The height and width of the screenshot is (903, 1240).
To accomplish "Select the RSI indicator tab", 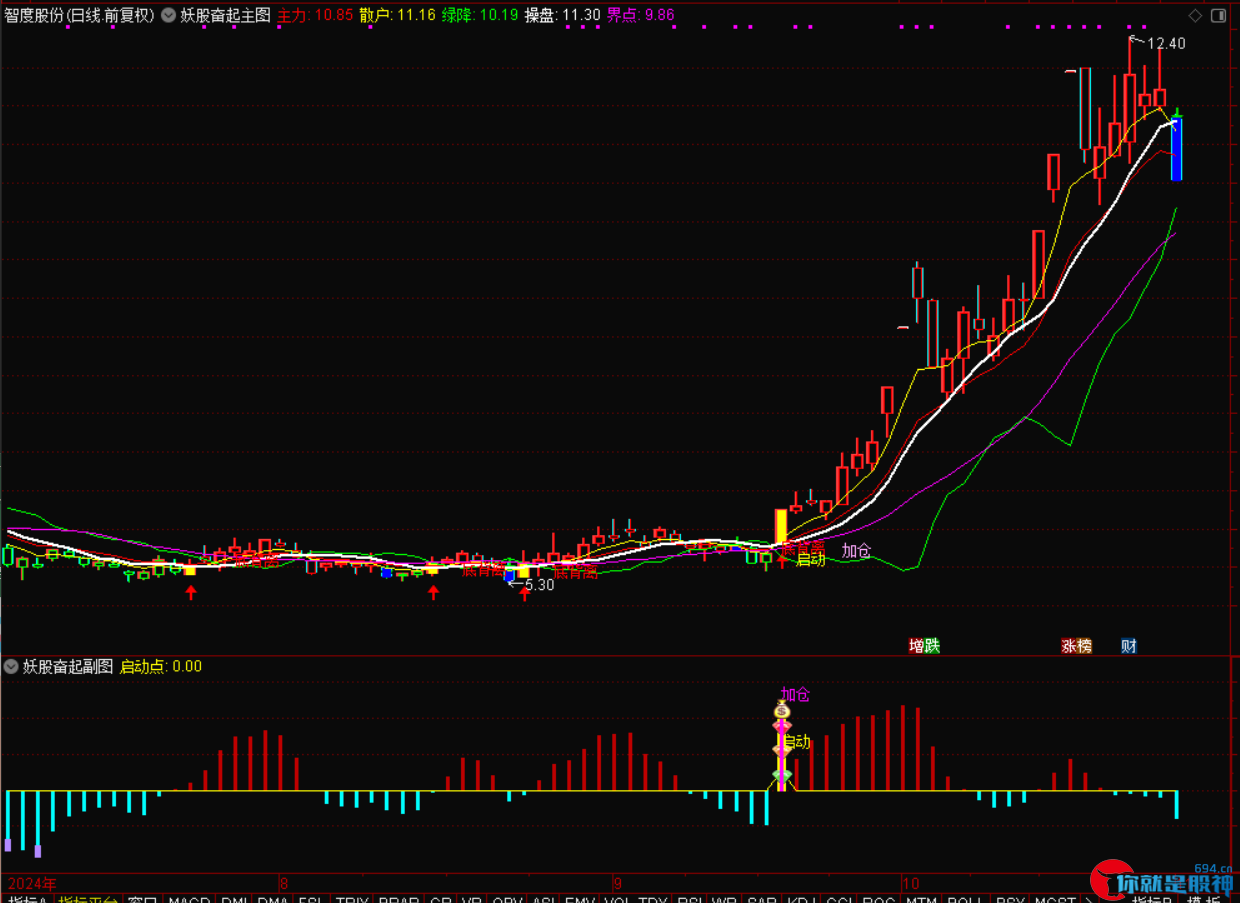I will 689,899.
